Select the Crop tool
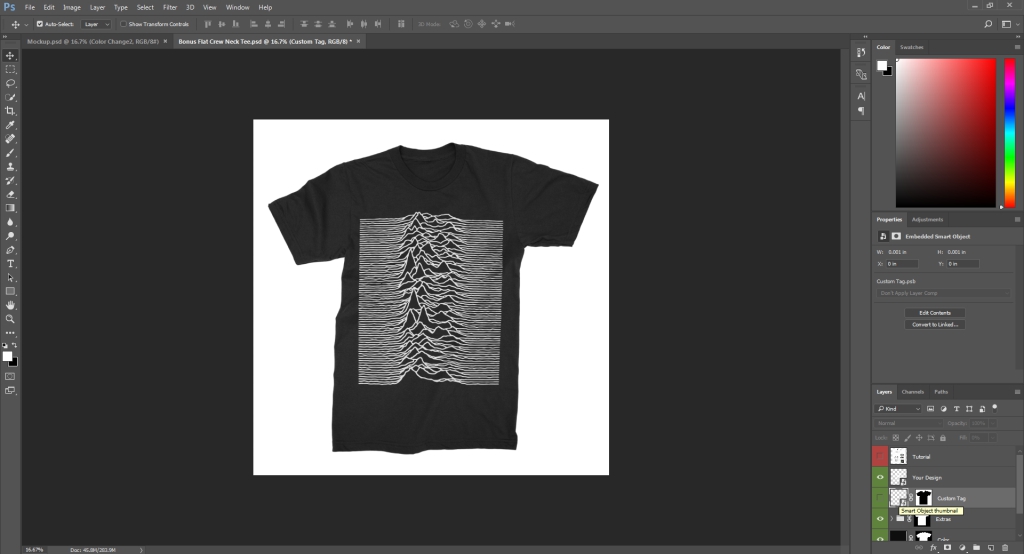The height and width of the screenshot is (554, 1024). click(x=10, y=111)
